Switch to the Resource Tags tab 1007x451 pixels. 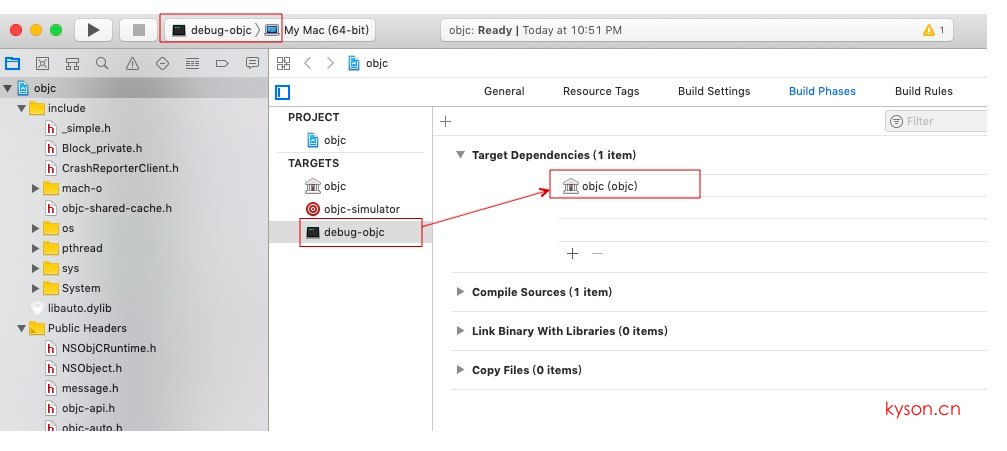601,91
